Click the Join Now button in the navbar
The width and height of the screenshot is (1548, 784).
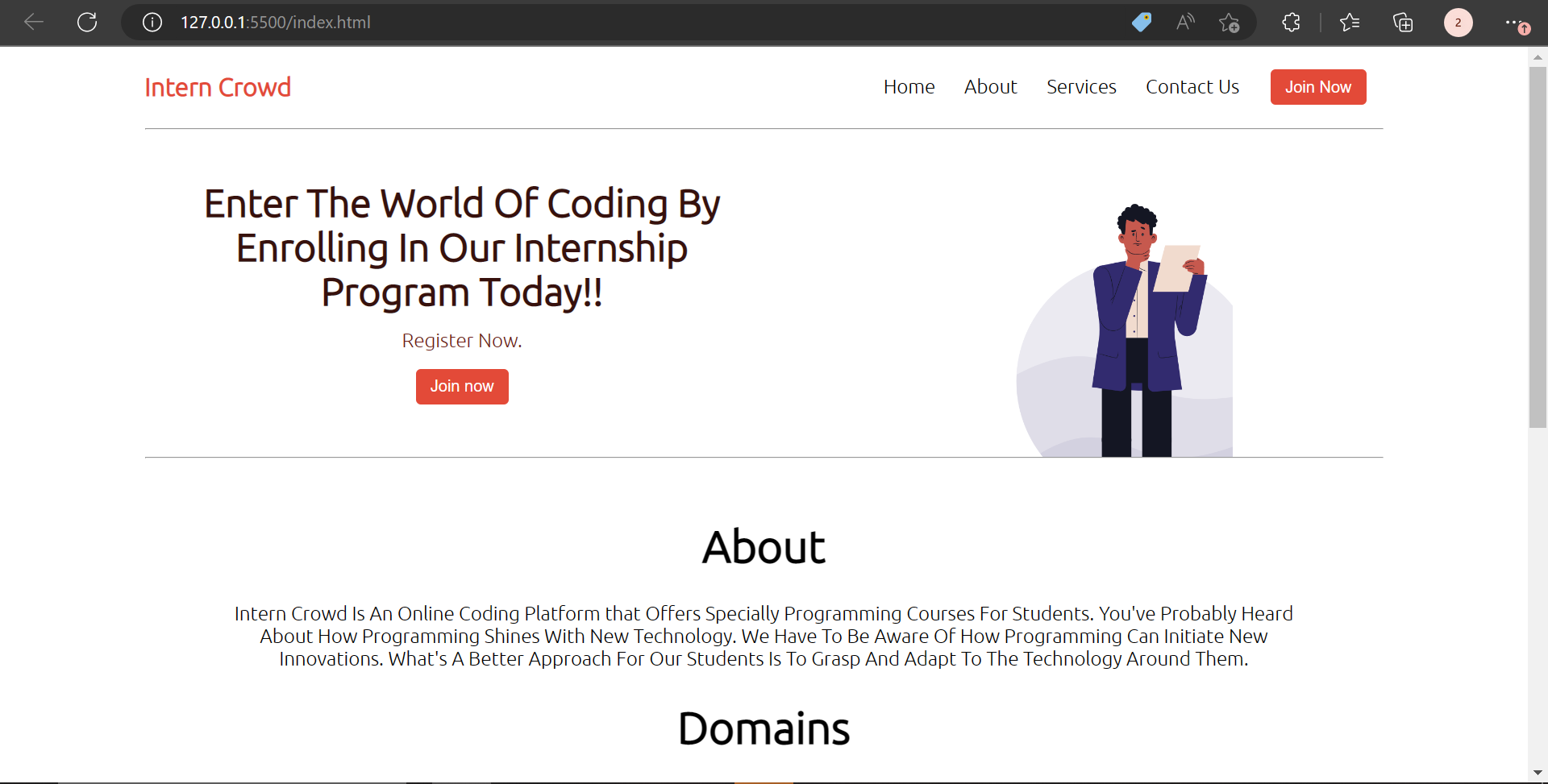(x=1318, y=87)
